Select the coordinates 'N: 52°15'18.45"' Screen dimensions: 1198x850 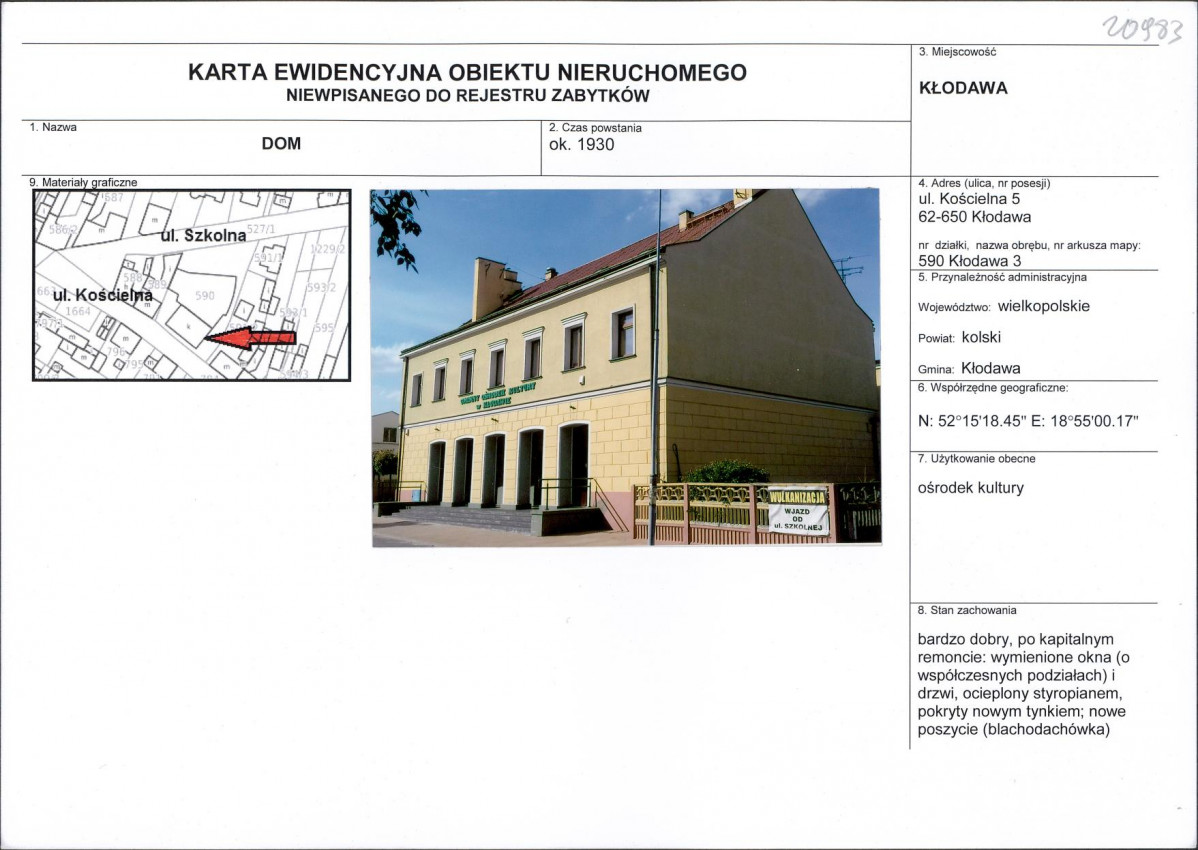pos(971,420)
